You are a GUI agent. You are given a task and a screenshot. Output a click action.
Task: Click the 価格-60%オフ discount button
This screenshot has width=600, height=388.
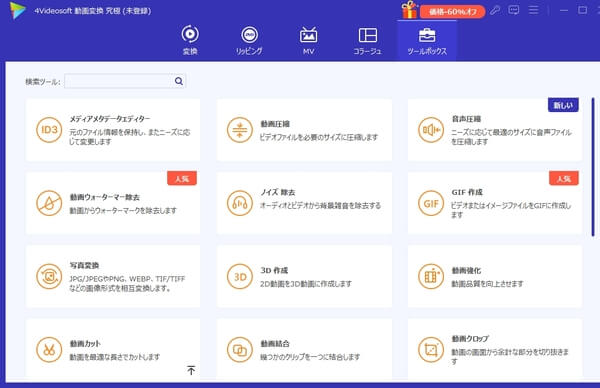tap(452, 11)
